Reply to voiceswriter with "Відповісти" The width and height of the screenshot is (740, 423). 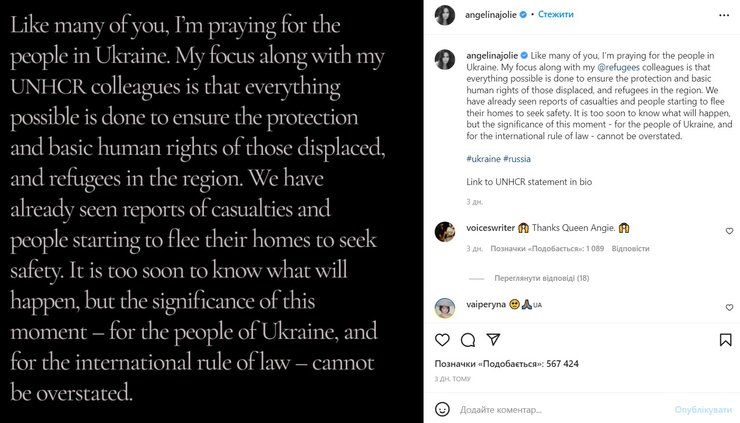click(629, 248)
